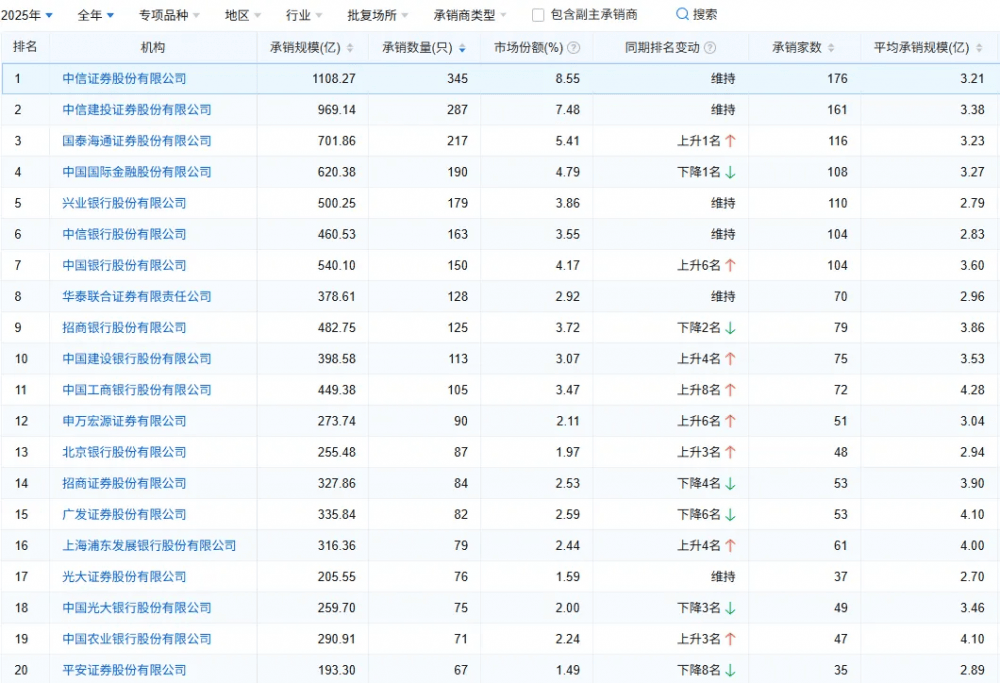Open the 中信证券股份有限公司 detail link
This screenshot has width=1000, height=683.
(124, 78)
